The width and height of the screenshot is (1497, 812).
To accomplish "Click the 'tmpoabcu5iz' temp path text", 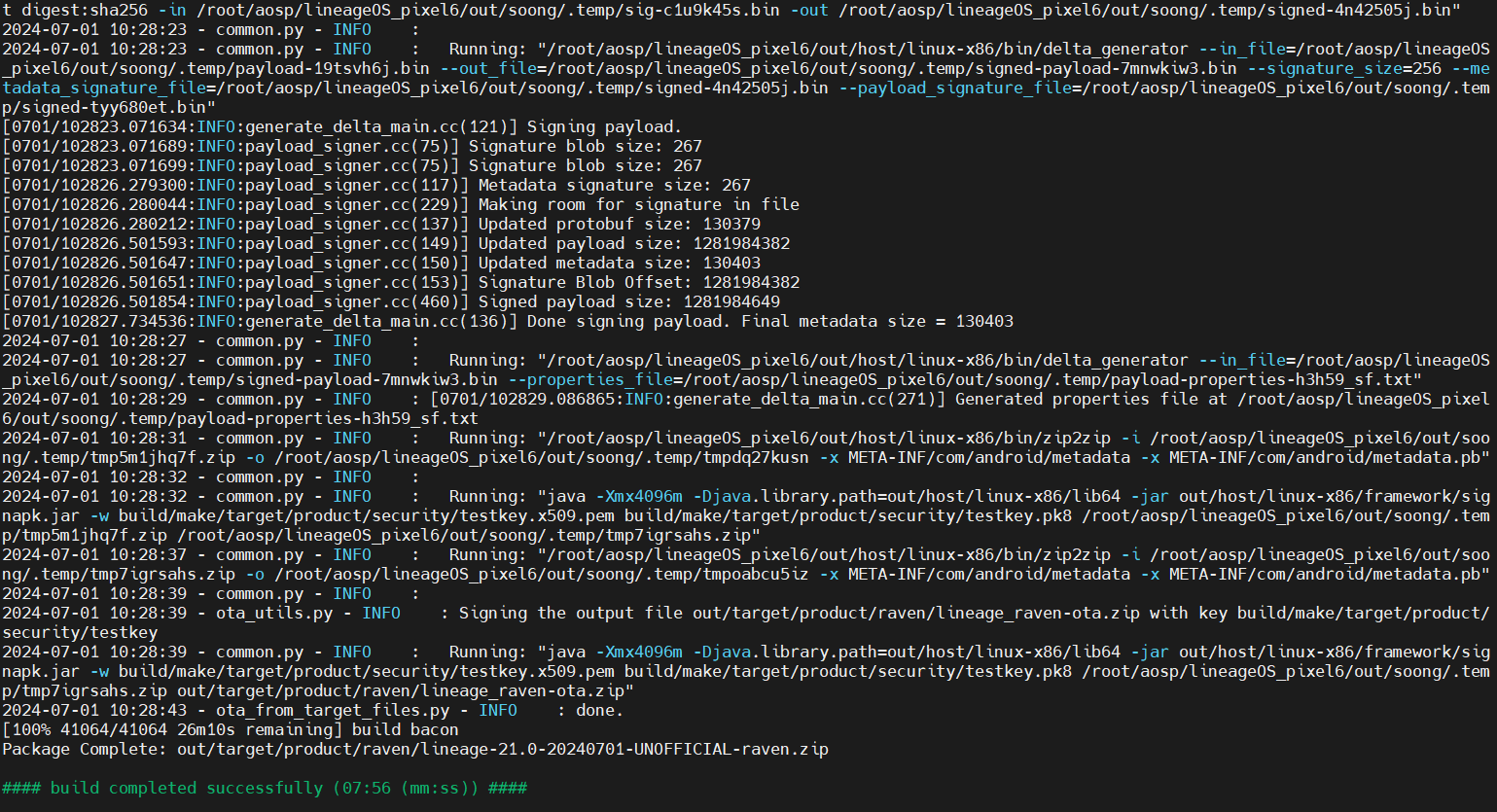I will (x=756, y=574).
